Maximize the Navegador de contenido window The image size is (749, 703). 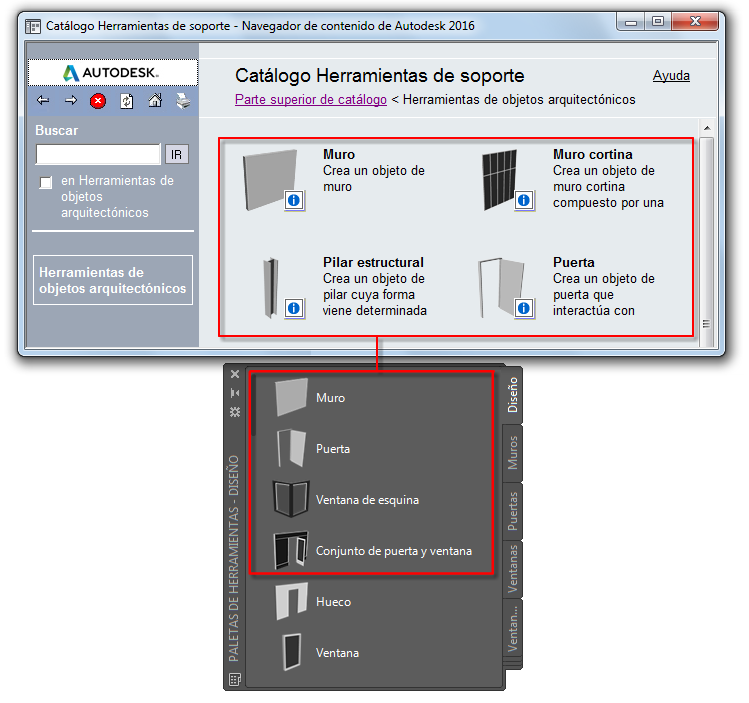(658, 21)
